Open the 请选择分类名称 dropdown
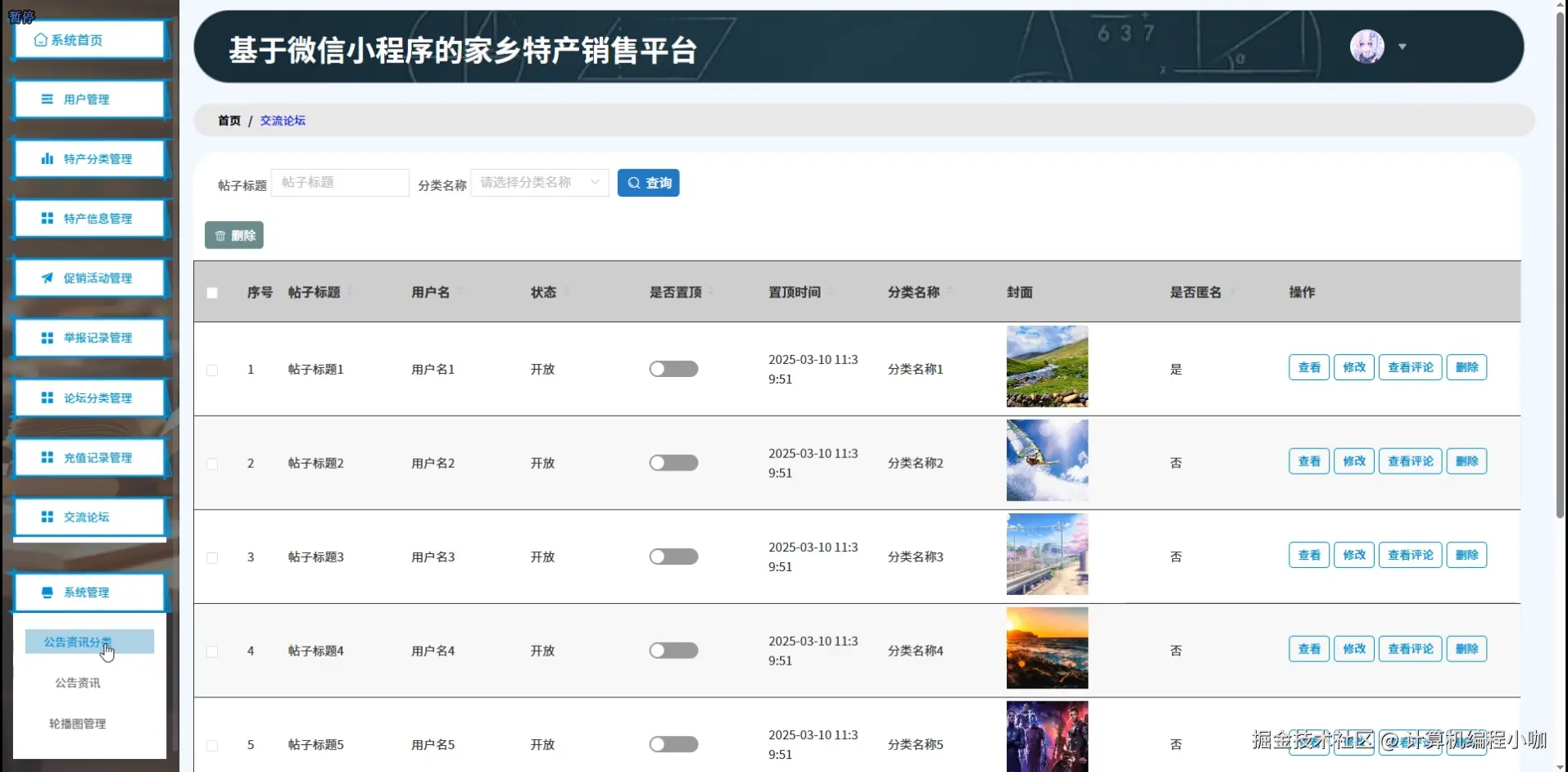The height and width of the screenshot is (772, 1568). coord(538,182)
